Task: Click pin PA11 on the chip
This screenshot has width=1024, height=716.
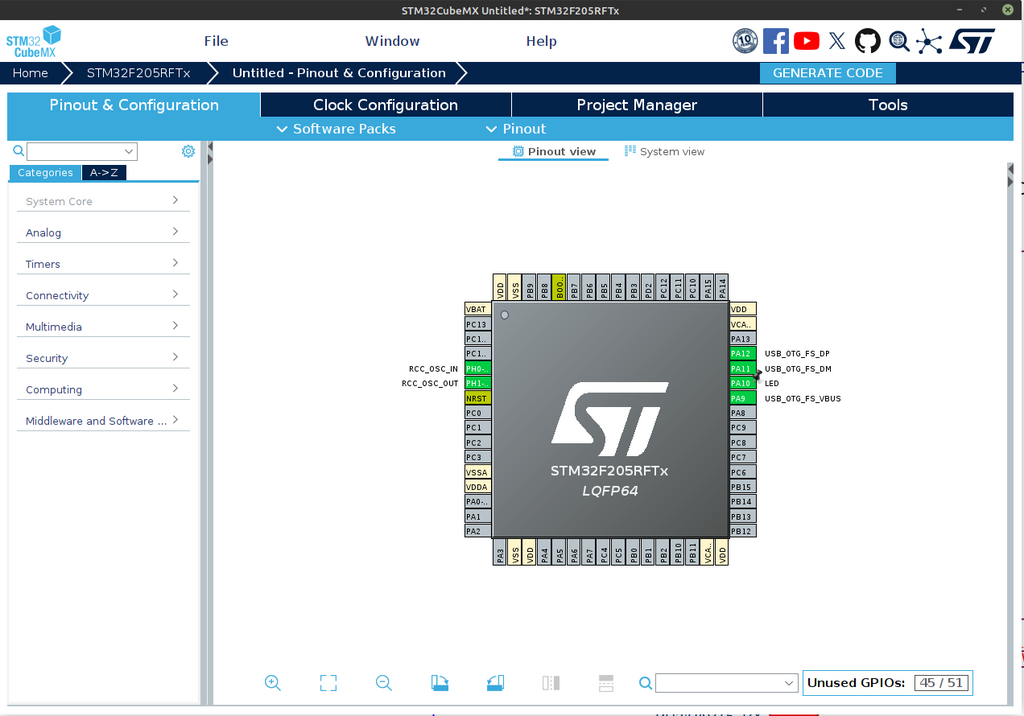Action: coord(743,368)
